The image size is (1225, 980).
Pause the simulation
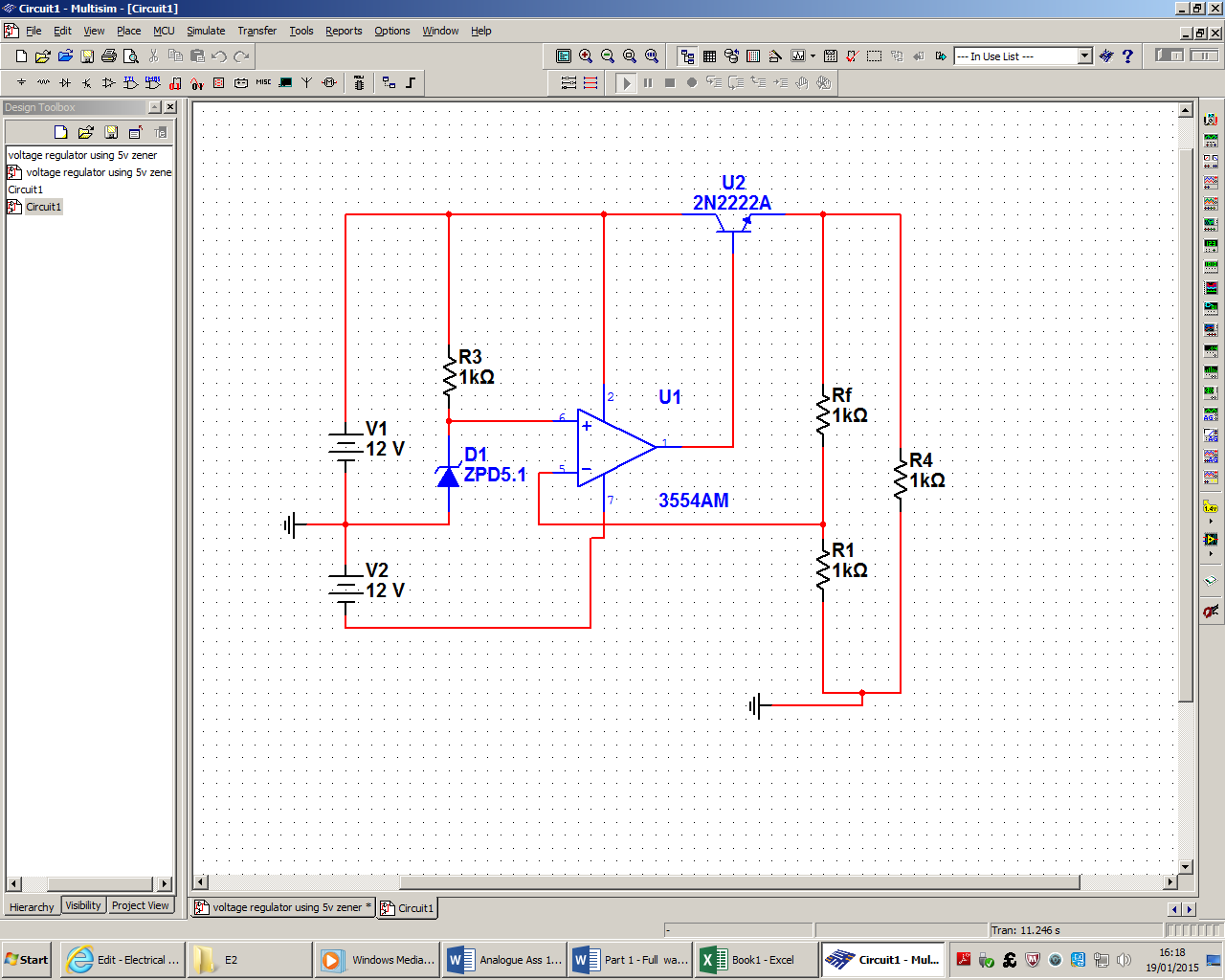(648, 83)
